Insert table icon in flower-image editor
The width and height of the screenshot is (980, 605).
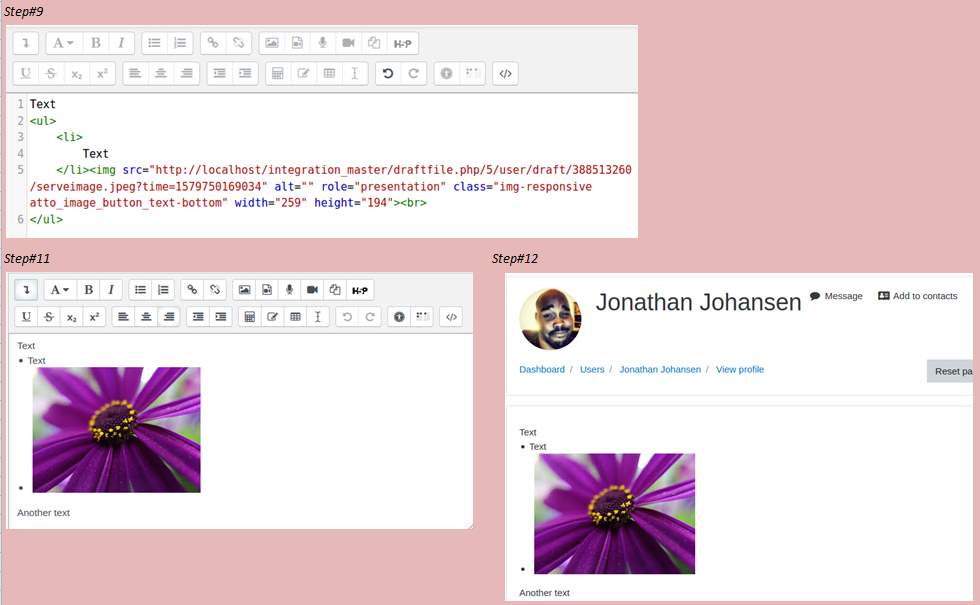pyautogui.click(x=295, y=317)
